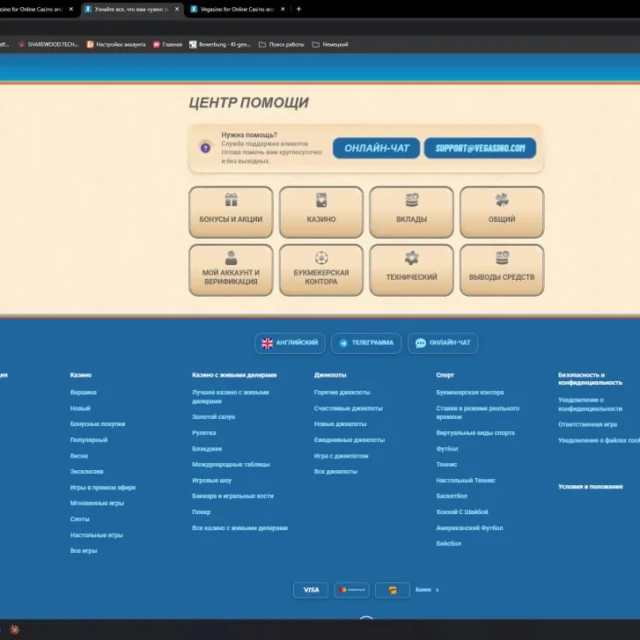Image resolution: width=640 pixels, height=640 pixels.
Task: Click the ТЕЛЕГРАММА footer button
Action: click(x=366, y=343)
